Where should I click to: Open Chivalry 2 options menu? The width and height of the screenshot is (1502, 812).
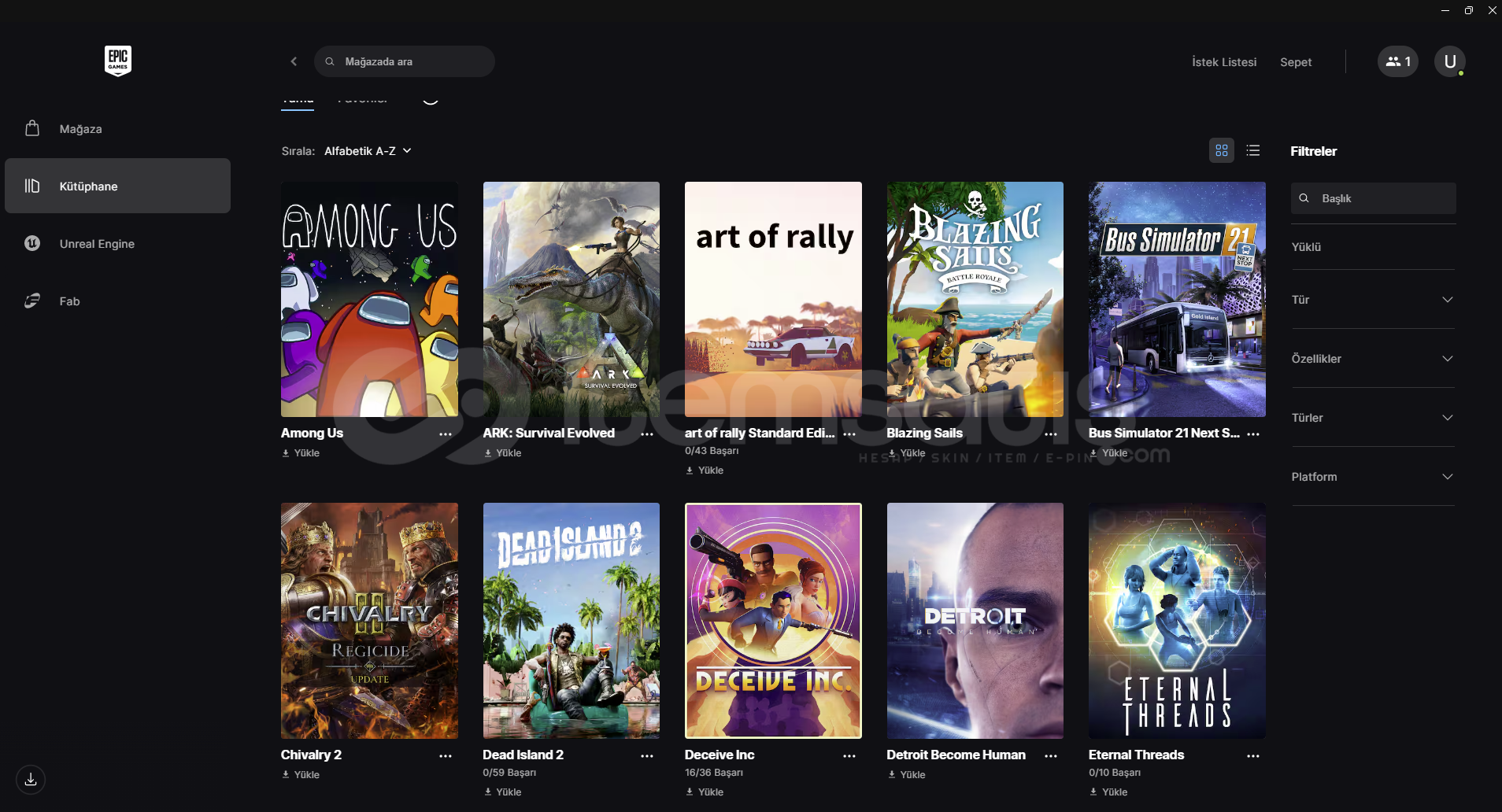pyautogui.click(x=446, y=756)
